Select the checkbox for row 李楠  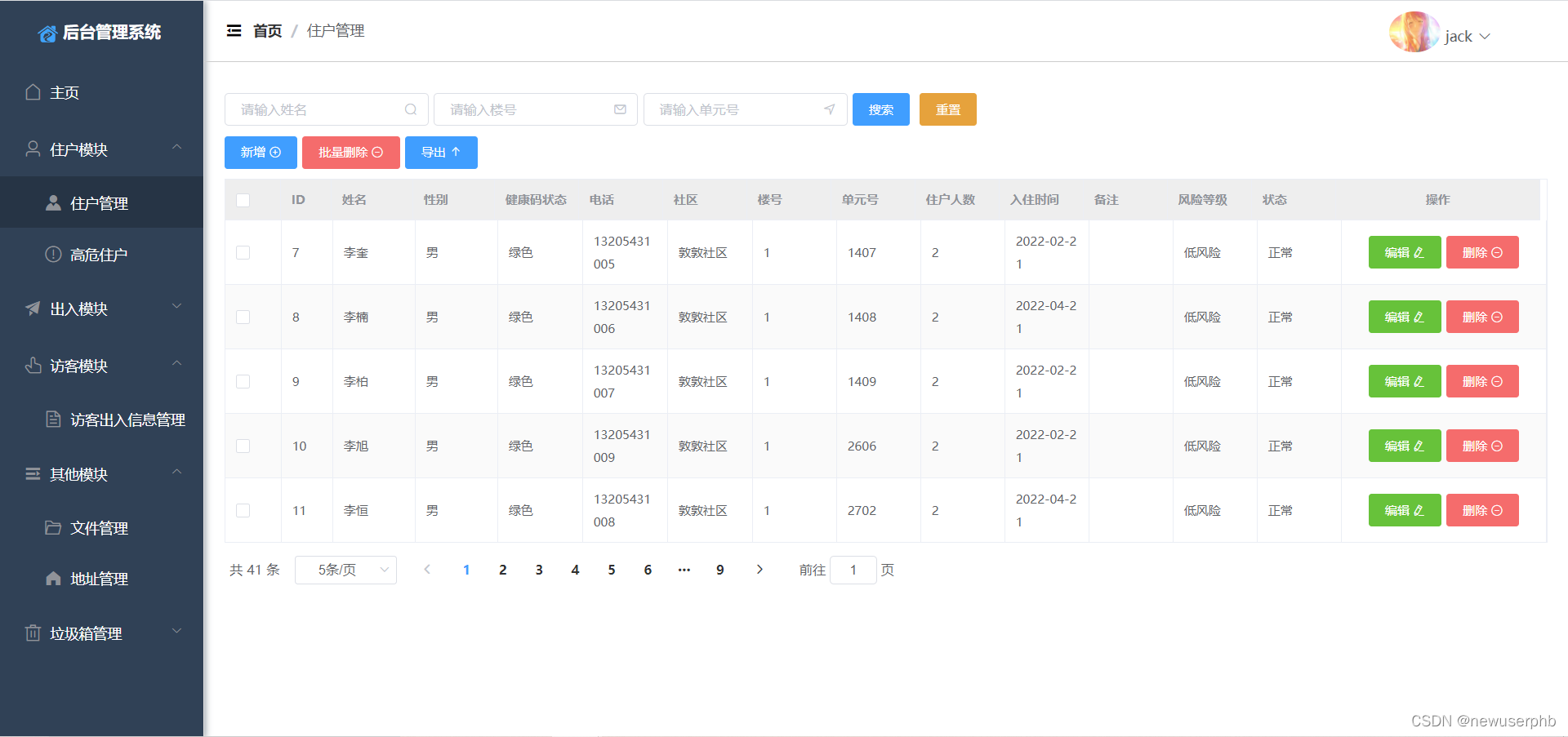243,317
